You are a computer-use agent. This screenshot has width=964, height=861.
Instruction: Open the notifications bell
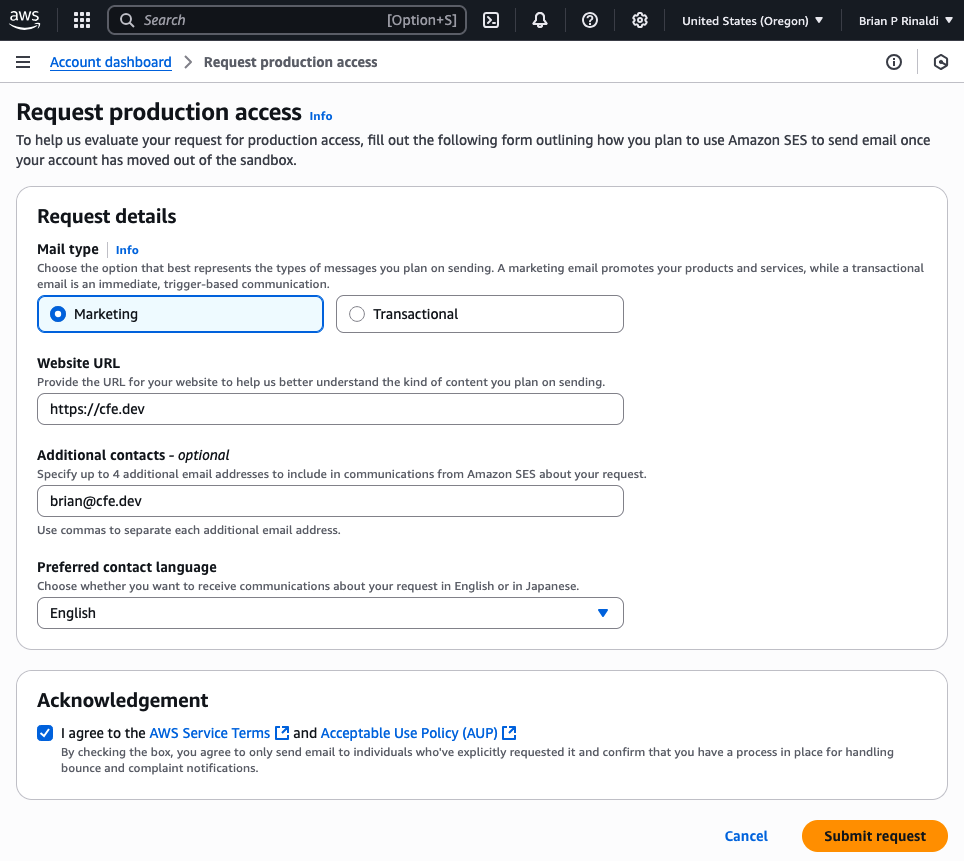point(540,19)
